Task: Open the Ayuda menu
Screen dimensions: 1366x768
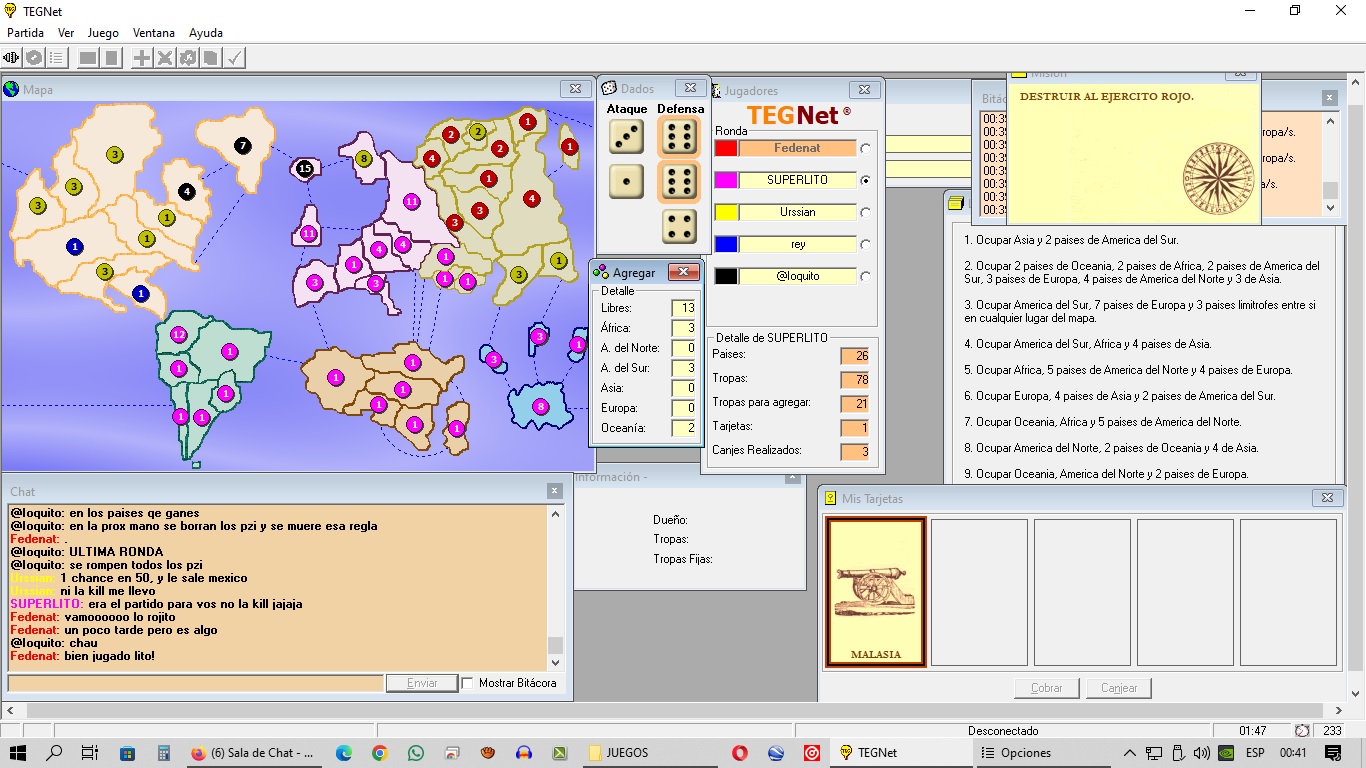Action: [206, 33]
